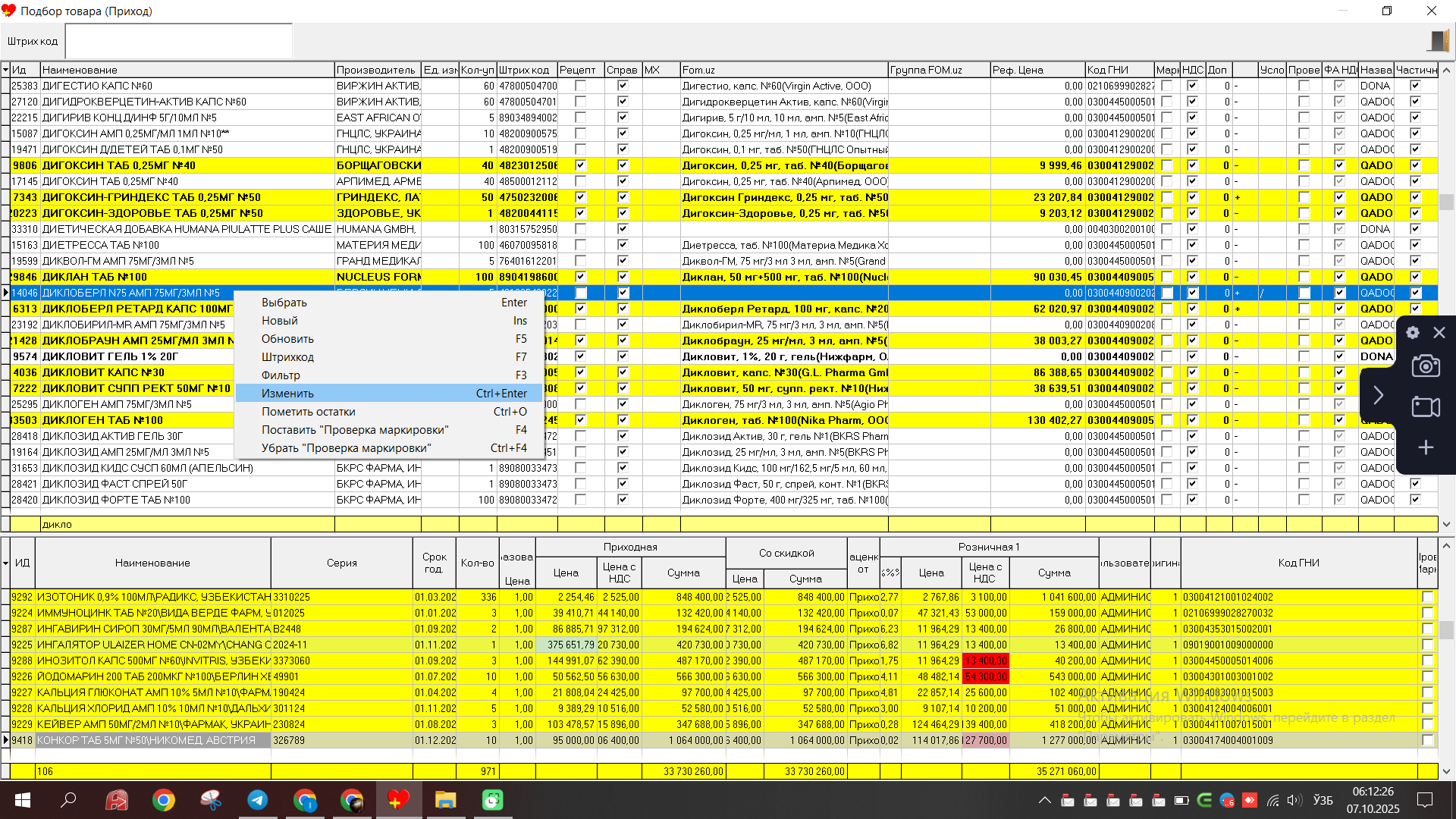Select Пометить остатки in context menu
The image size is (1456, 819).
308,412
